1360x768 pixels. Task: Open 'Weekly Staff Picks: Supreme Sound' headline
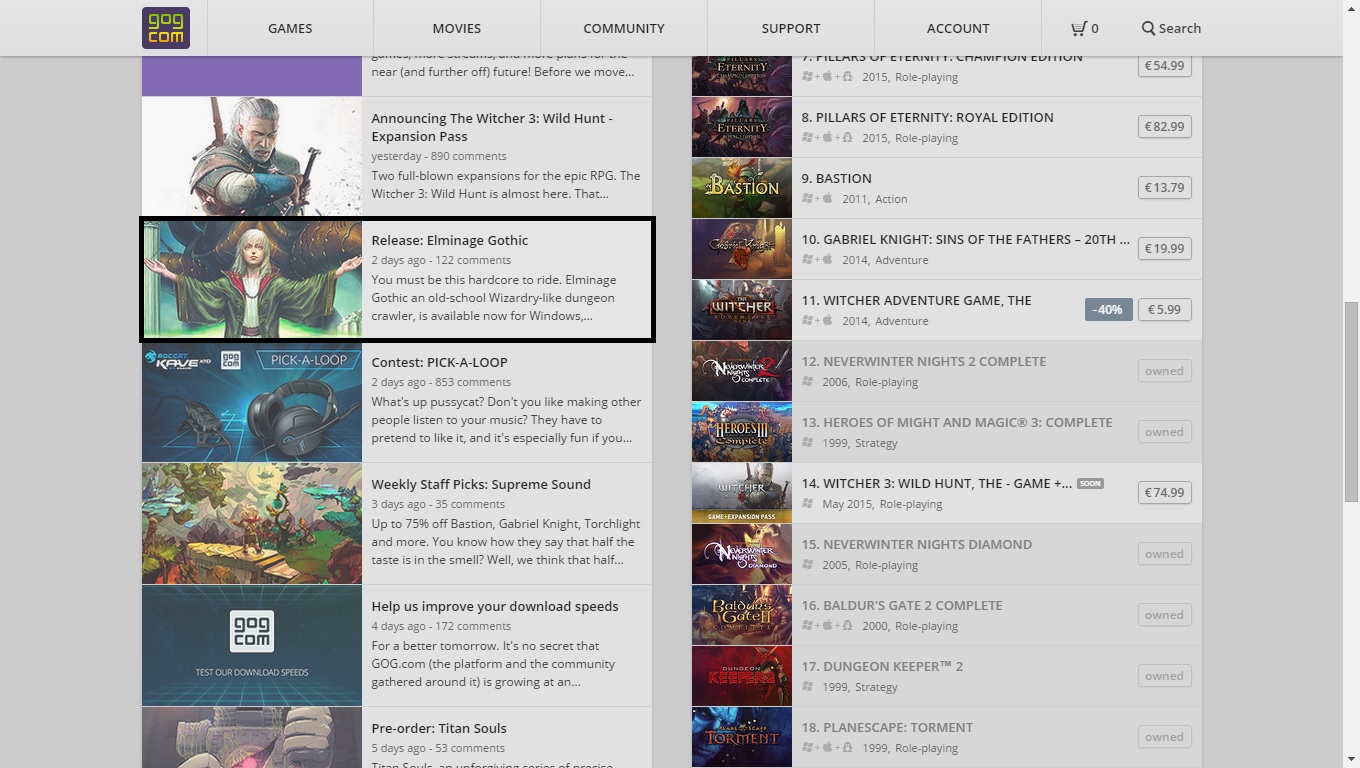coord(481,484)
